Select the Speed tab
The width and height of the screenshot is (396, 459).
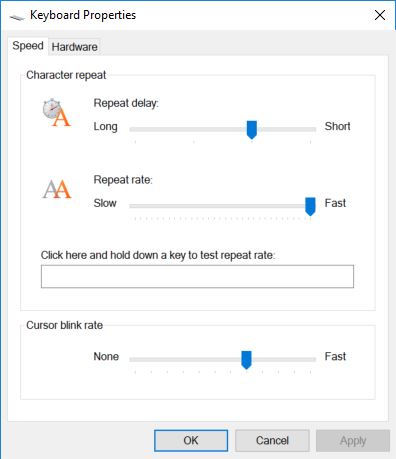click(x=28, y=45)
